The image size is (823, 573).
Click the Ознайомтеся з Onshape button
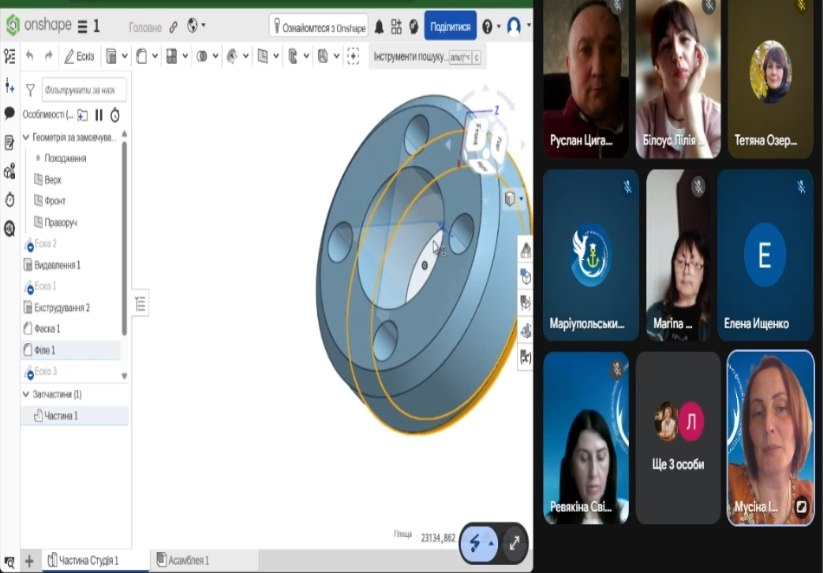318,26
